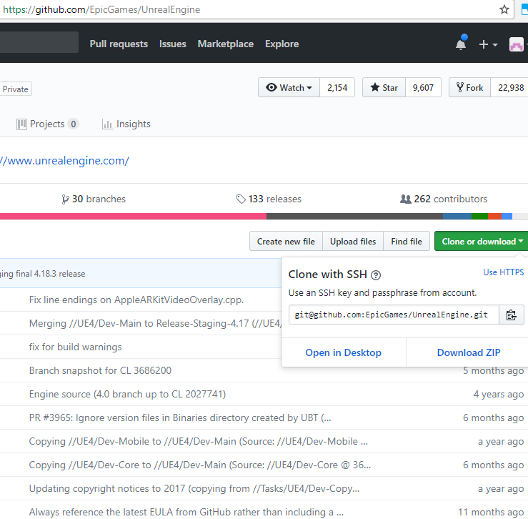
Task: Click Download ZIP
Action: coord(468,353)
